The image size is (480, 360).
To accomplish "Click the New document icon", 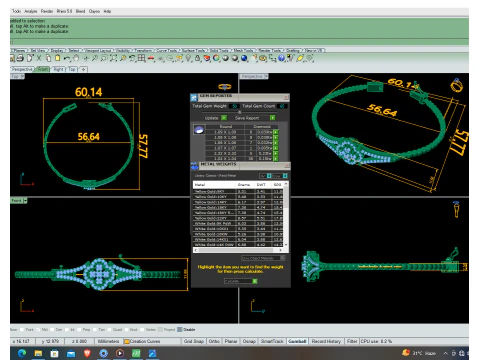I will point(30,58).
